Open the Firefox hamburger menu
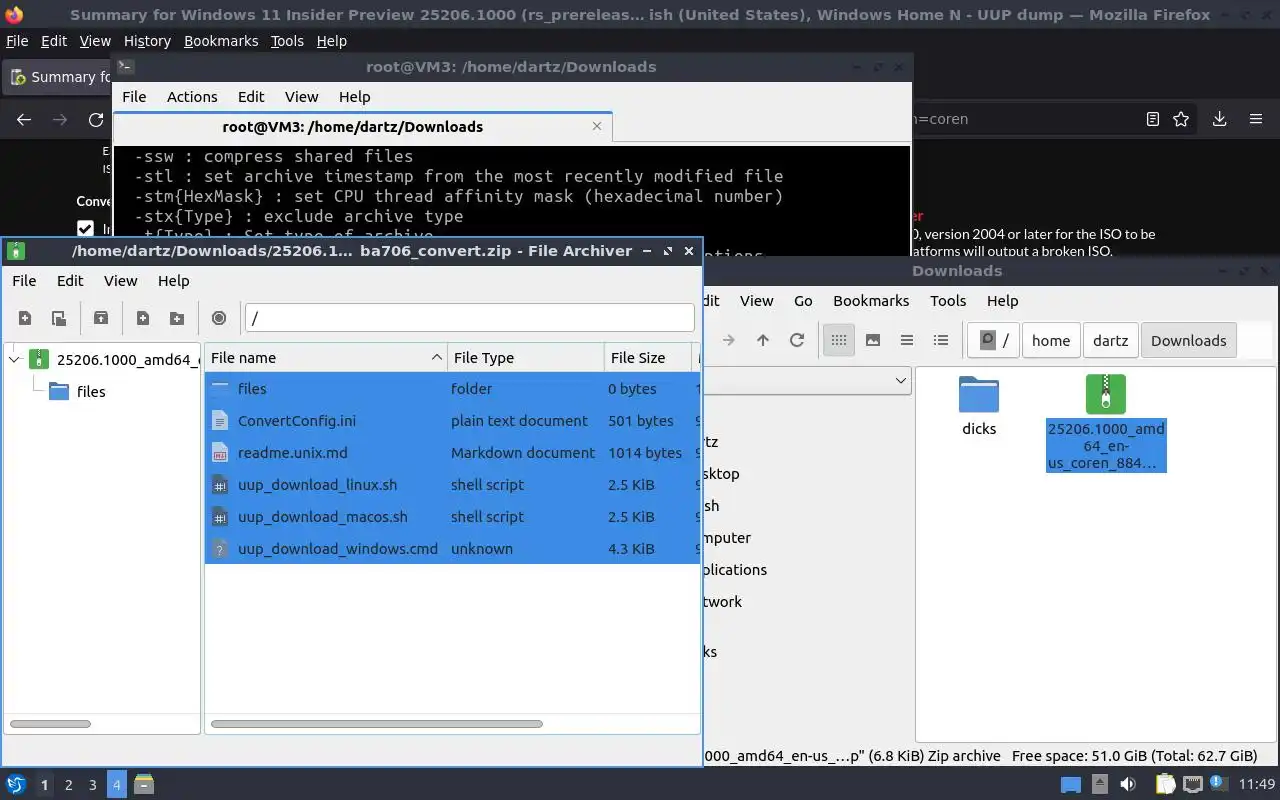 1256,119
